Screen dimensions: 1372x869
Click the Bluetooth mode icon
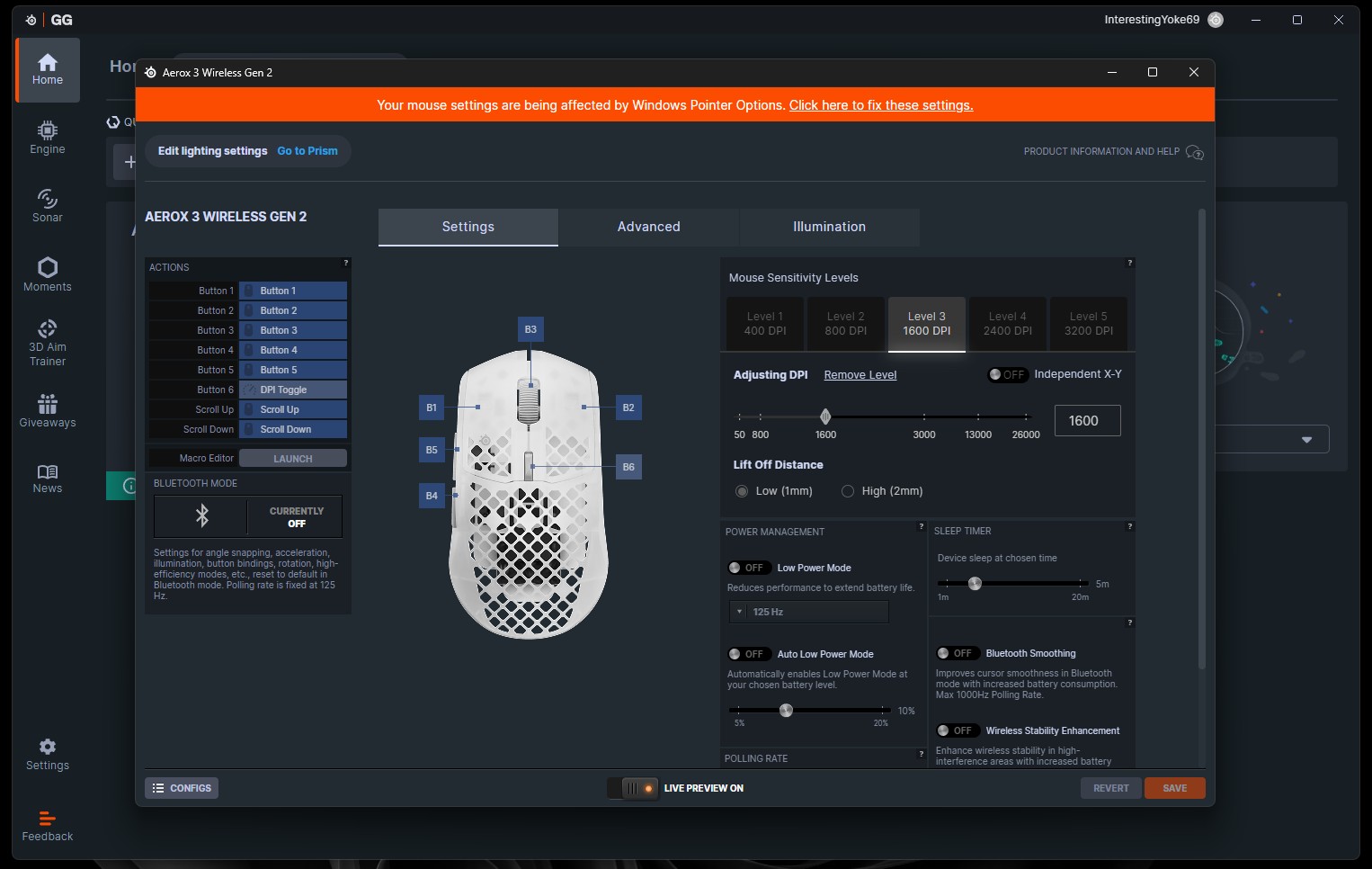pos(202,515)
